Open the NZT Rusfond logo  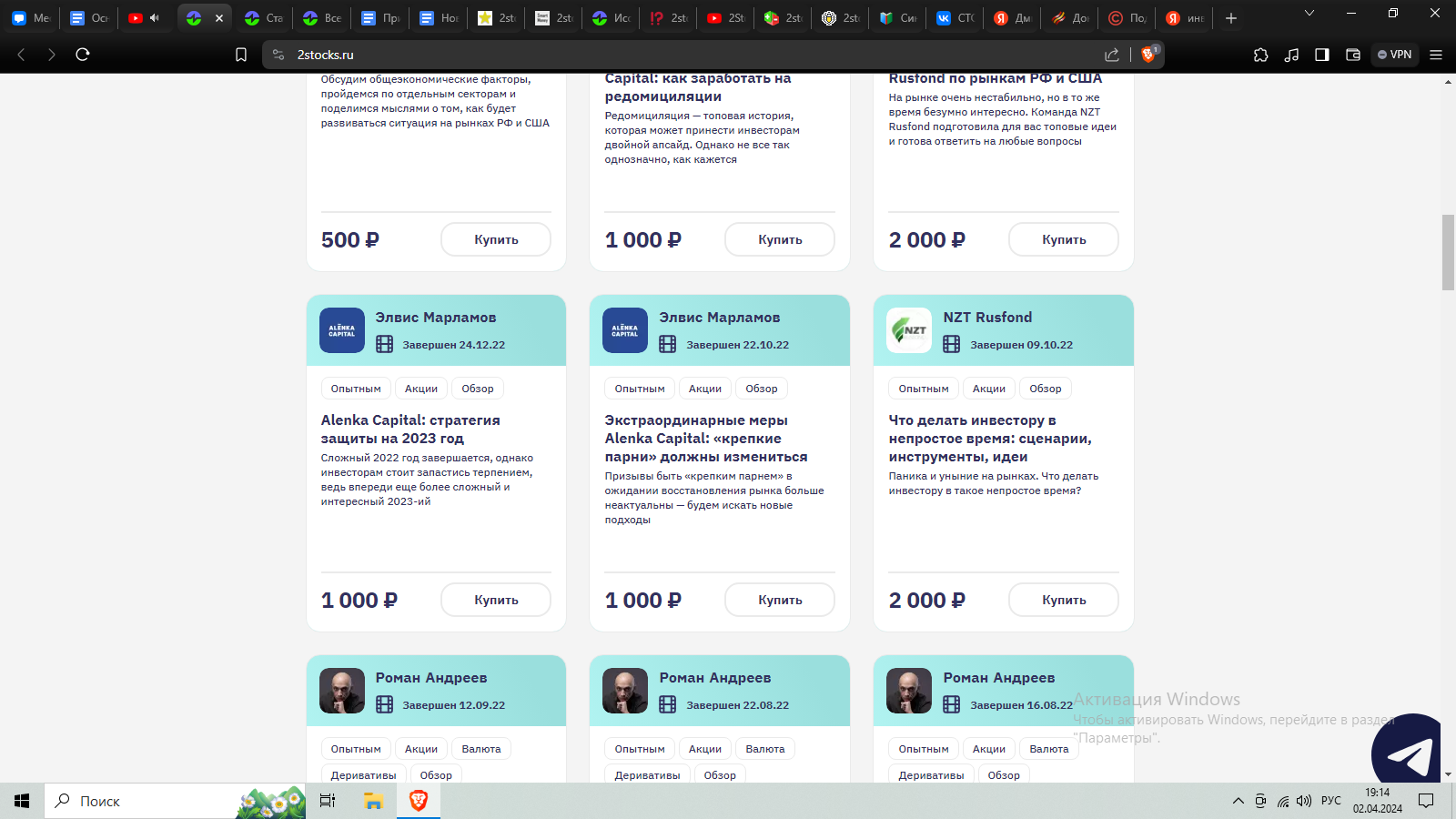point(909,330)
